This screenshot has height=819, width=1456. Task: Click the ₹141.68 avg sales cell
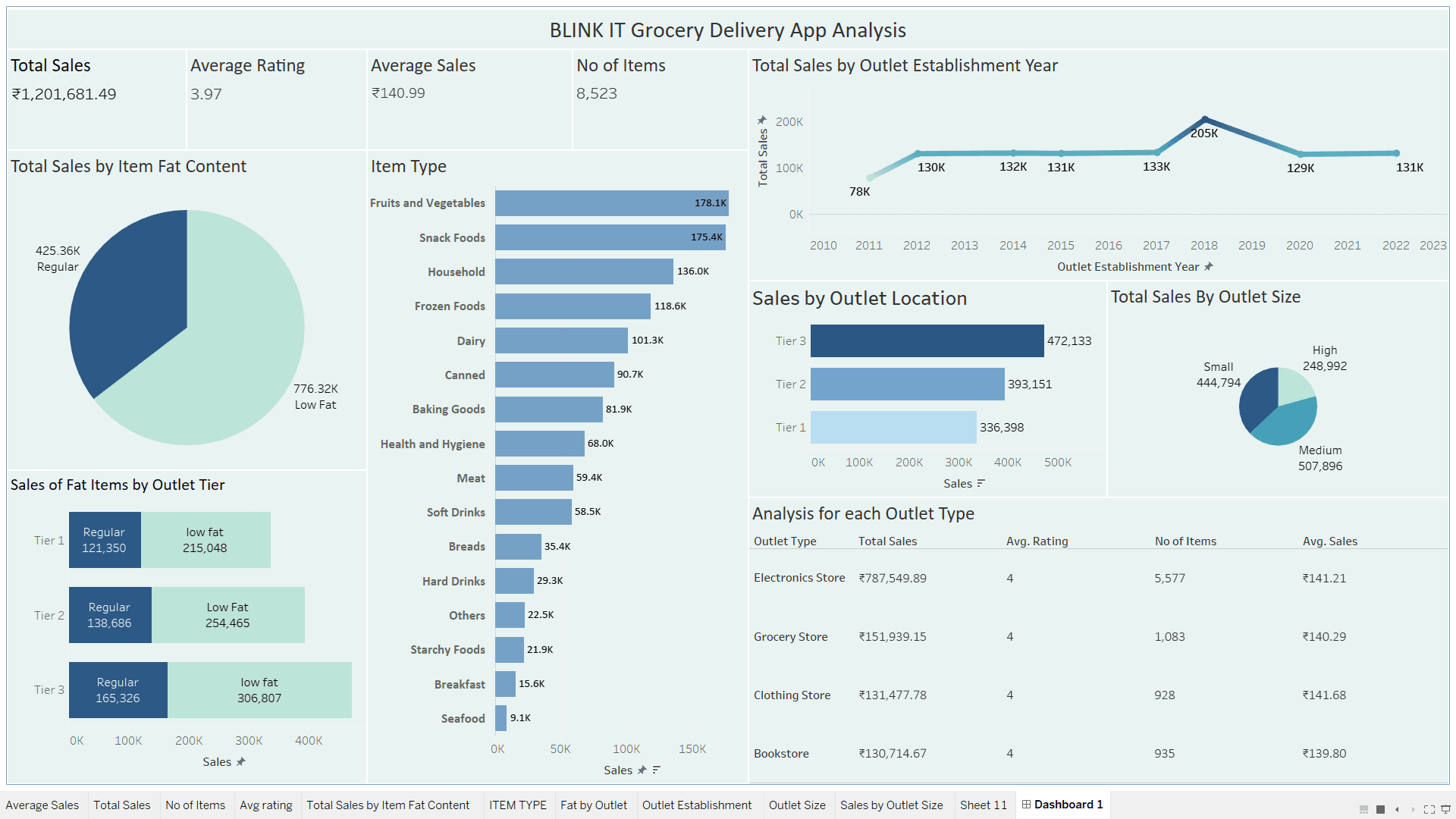(1324, 695)
